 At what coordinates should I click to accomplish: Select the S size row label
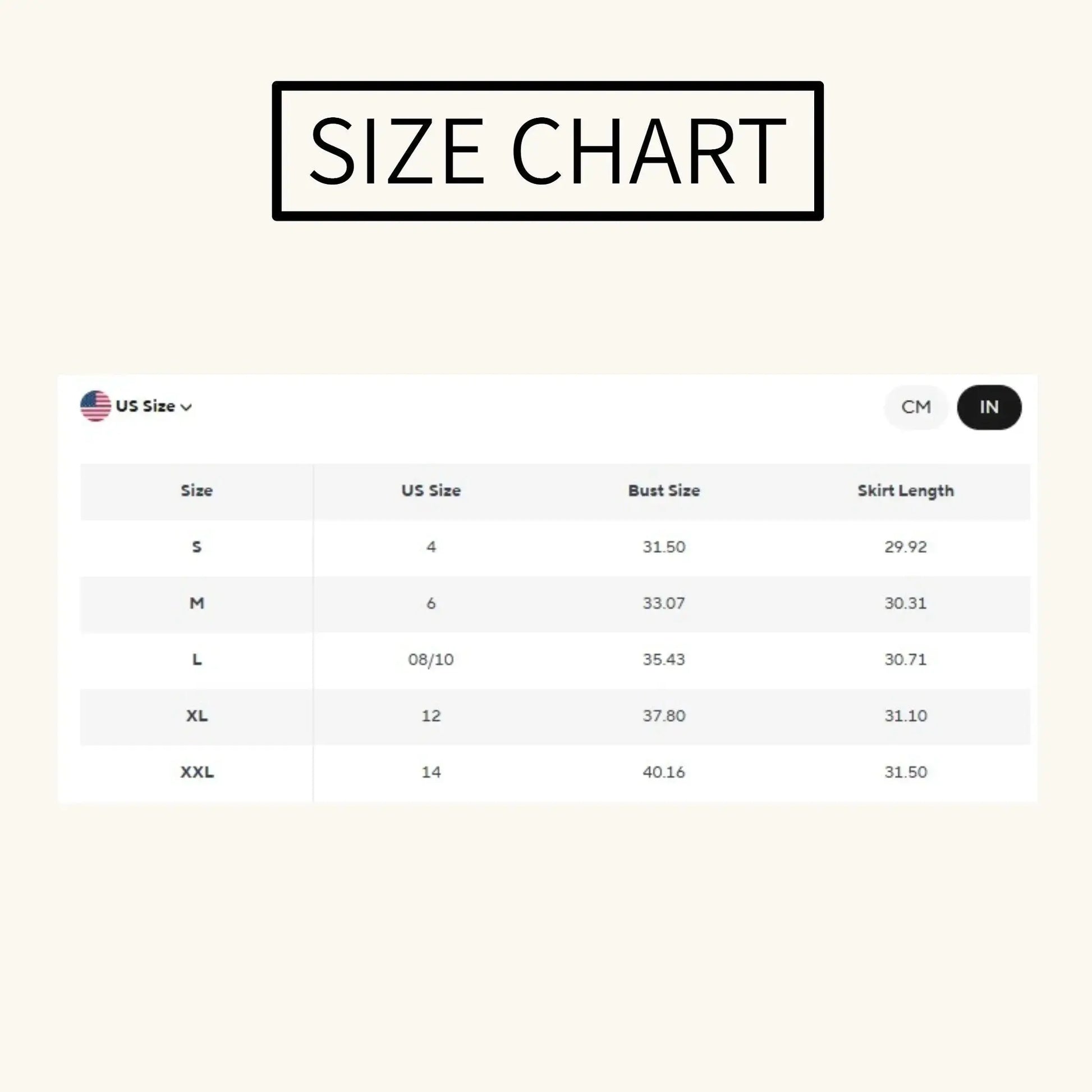pyautogui.click(x=197, y=547)
